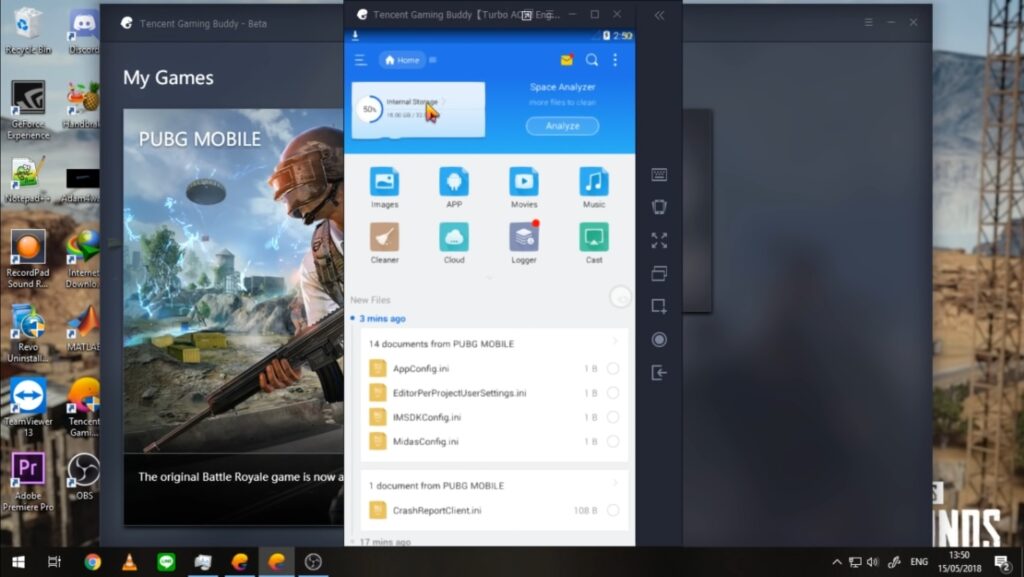Open the Cast icon
This screenshot has height=577, width=1024.
(594, 238)
